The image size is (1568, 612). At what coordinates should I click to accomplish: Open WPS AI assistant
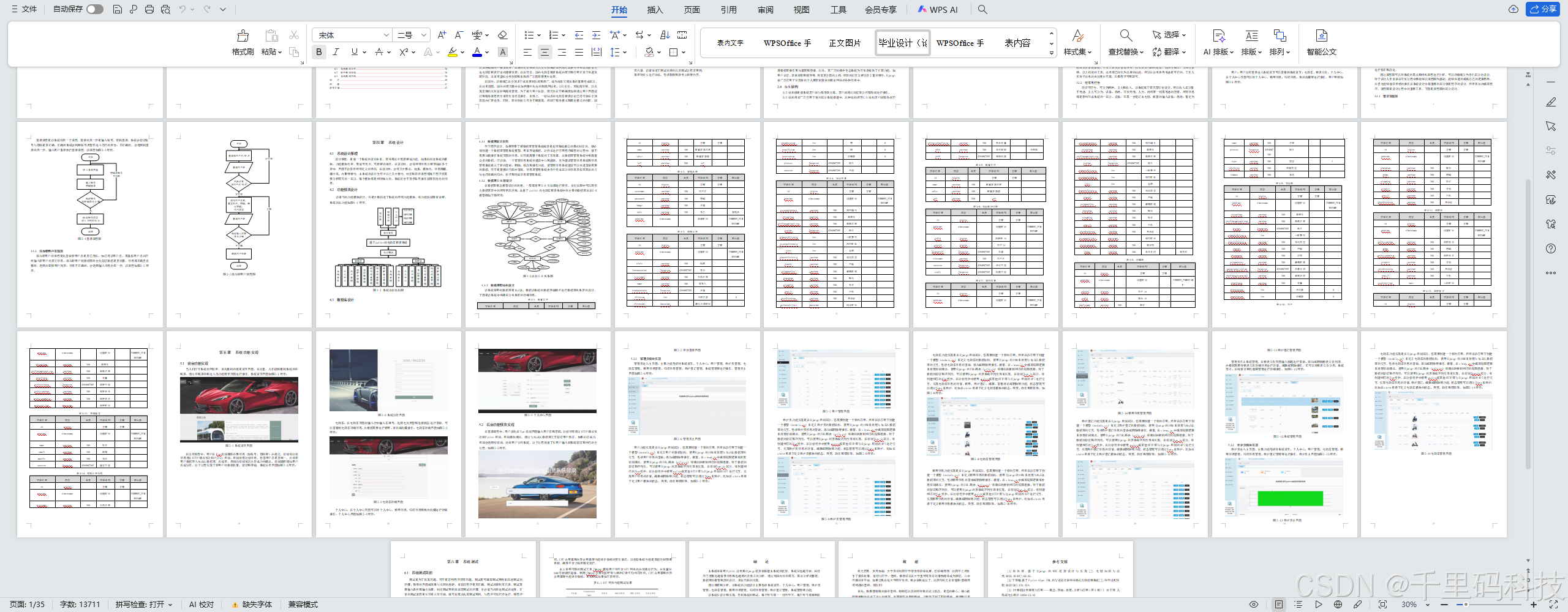click(x=937, y=9)
